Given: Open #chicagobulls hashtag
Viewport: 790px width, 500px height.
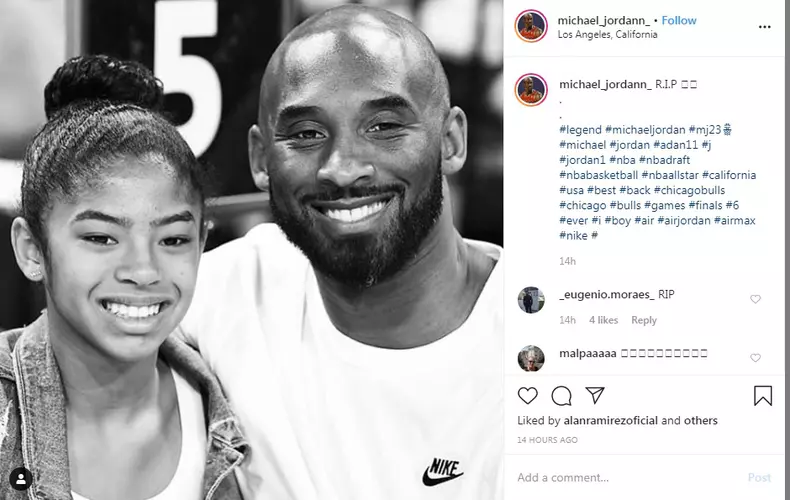Looking at the screenshot, I should point(689,190).
